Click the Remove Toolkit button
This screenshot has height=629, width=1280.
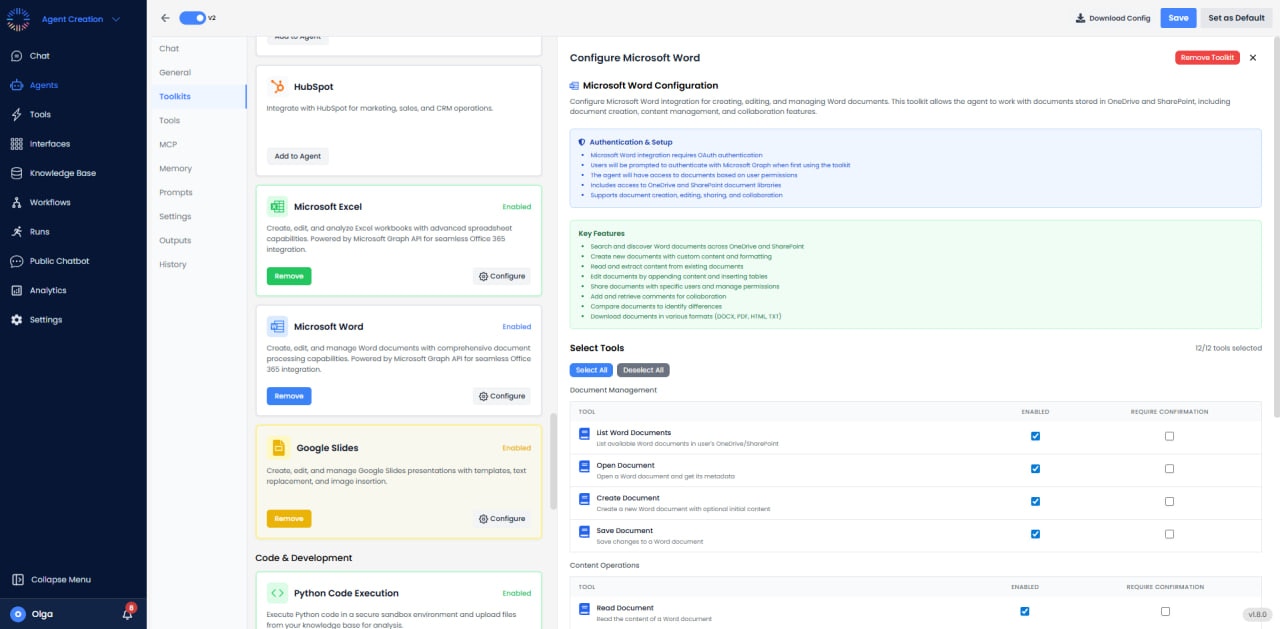pos(1207,58)
